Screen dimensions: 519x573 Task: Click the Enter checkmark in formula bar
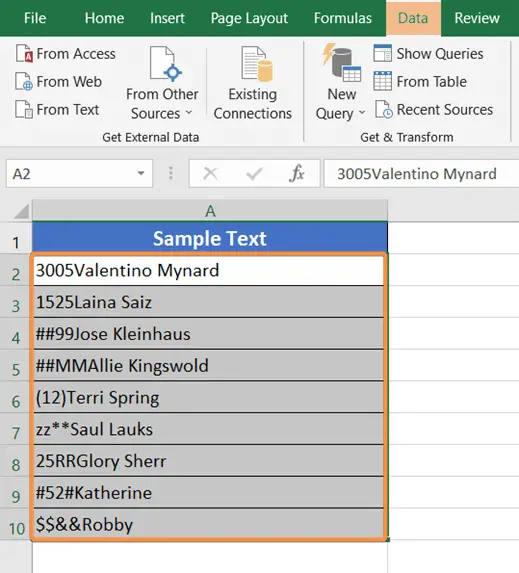click(x=254, y=173)
